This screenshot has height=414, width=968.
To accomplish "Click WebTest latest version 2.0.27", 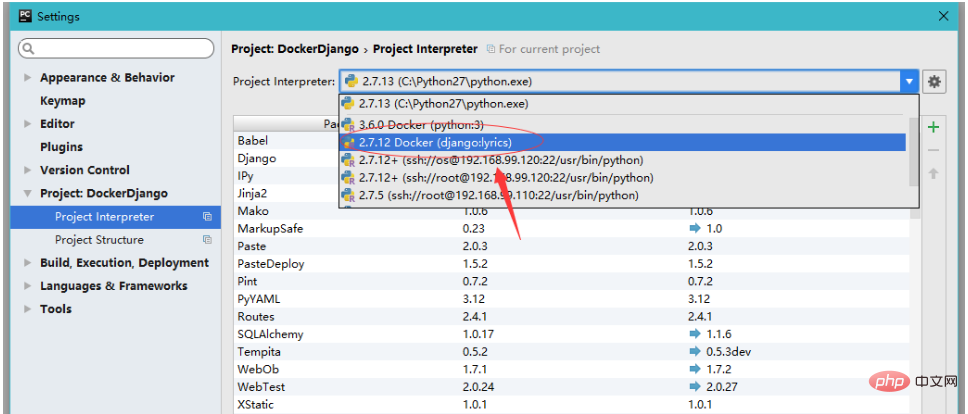I will (x=722, y=387).
